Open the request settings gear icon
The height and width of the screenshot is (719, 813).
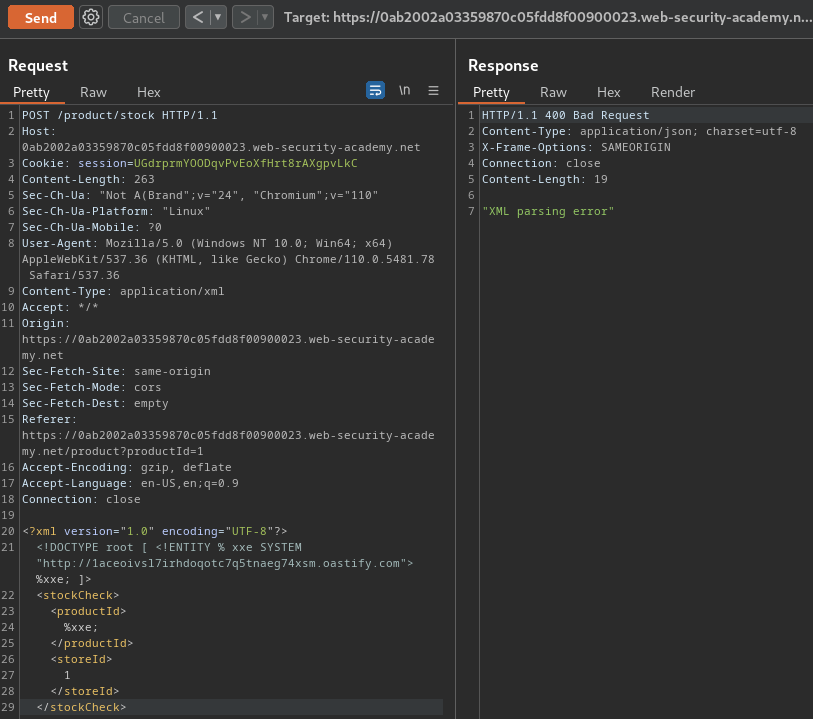pyautogui.click(x=91, y=18)
